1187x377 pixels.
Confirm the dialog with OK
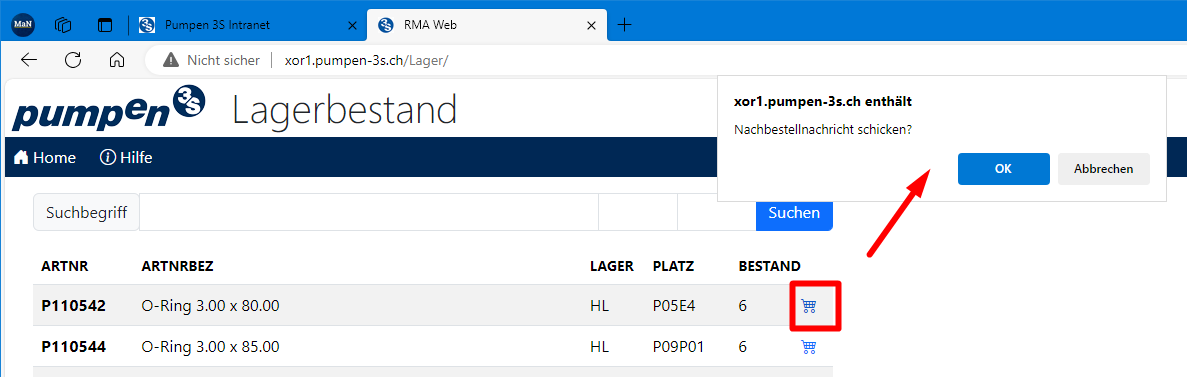click(1003, 169)
